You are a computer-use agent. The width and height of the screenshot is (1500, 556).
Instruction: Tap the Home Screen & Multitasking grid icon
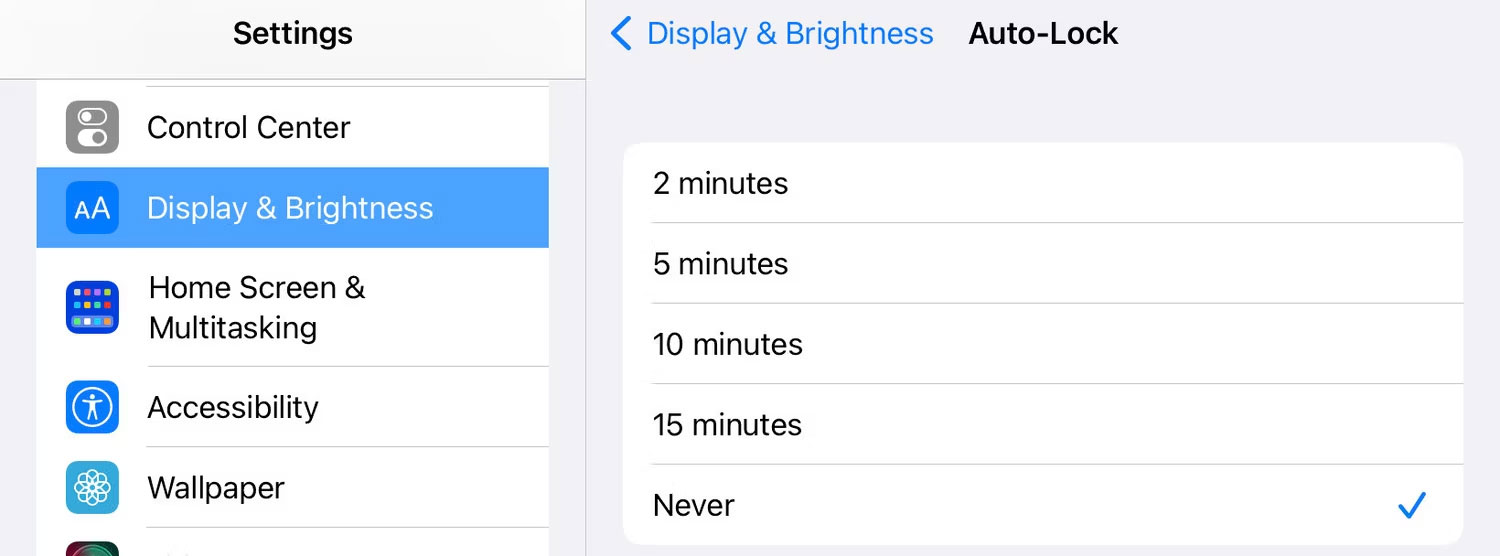pyautogui.click(x=92, y=307)
